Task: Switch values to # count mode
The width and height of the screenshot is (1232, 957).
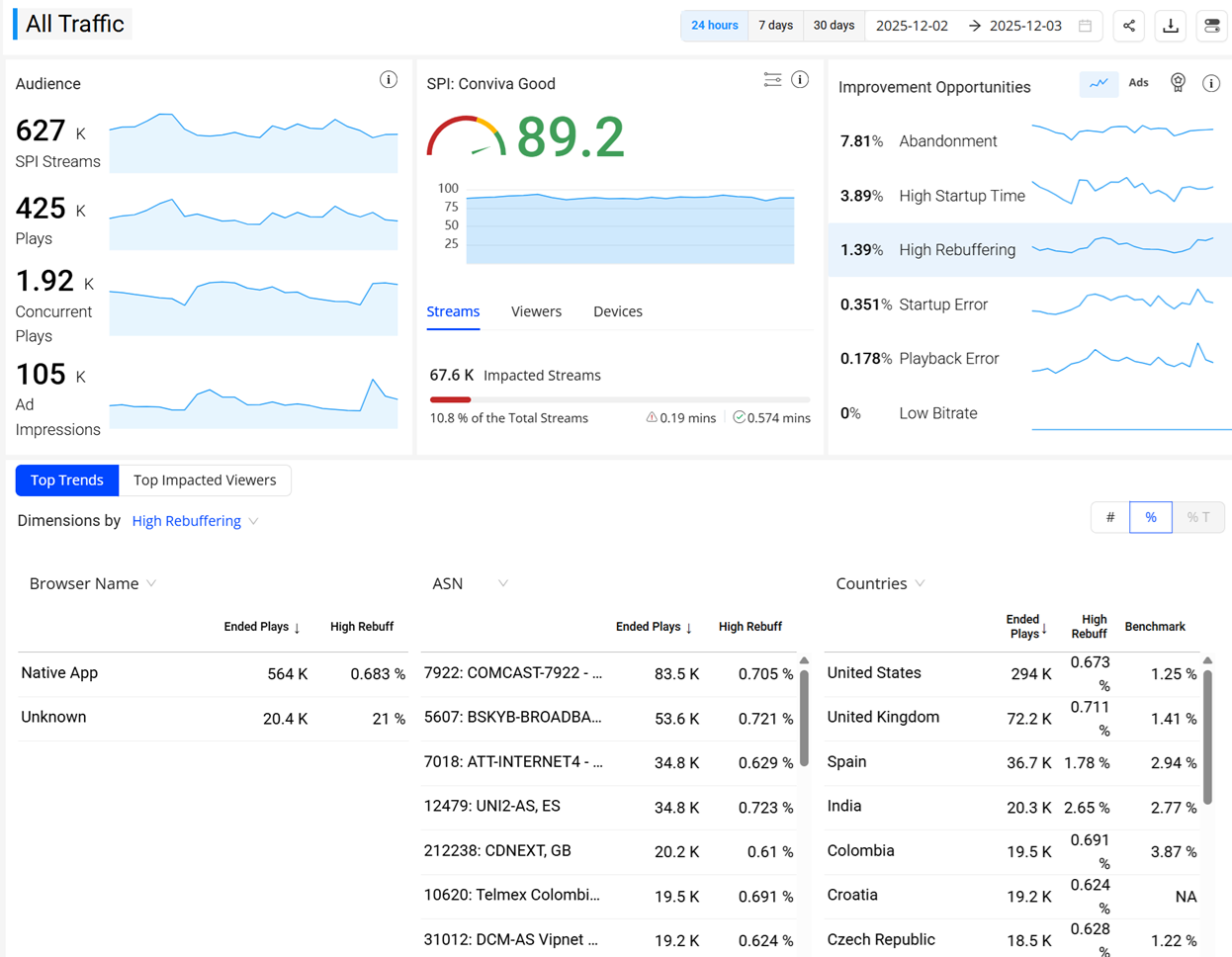Action: (x=1110, y=517)
